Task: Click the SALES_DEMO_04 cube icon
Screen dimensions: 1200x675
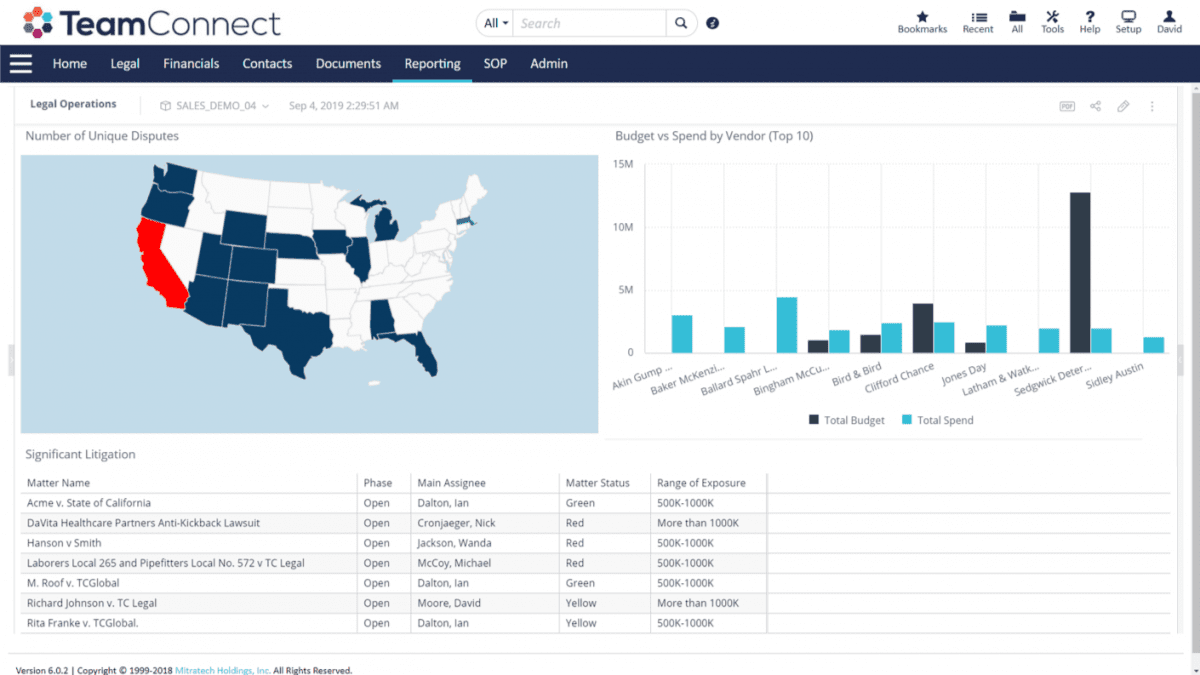Action: point(165,105)
